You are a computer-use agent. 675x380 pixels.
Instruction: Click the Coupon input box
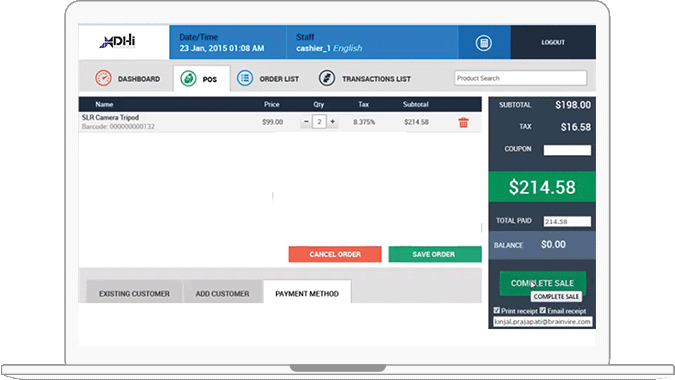567,150
